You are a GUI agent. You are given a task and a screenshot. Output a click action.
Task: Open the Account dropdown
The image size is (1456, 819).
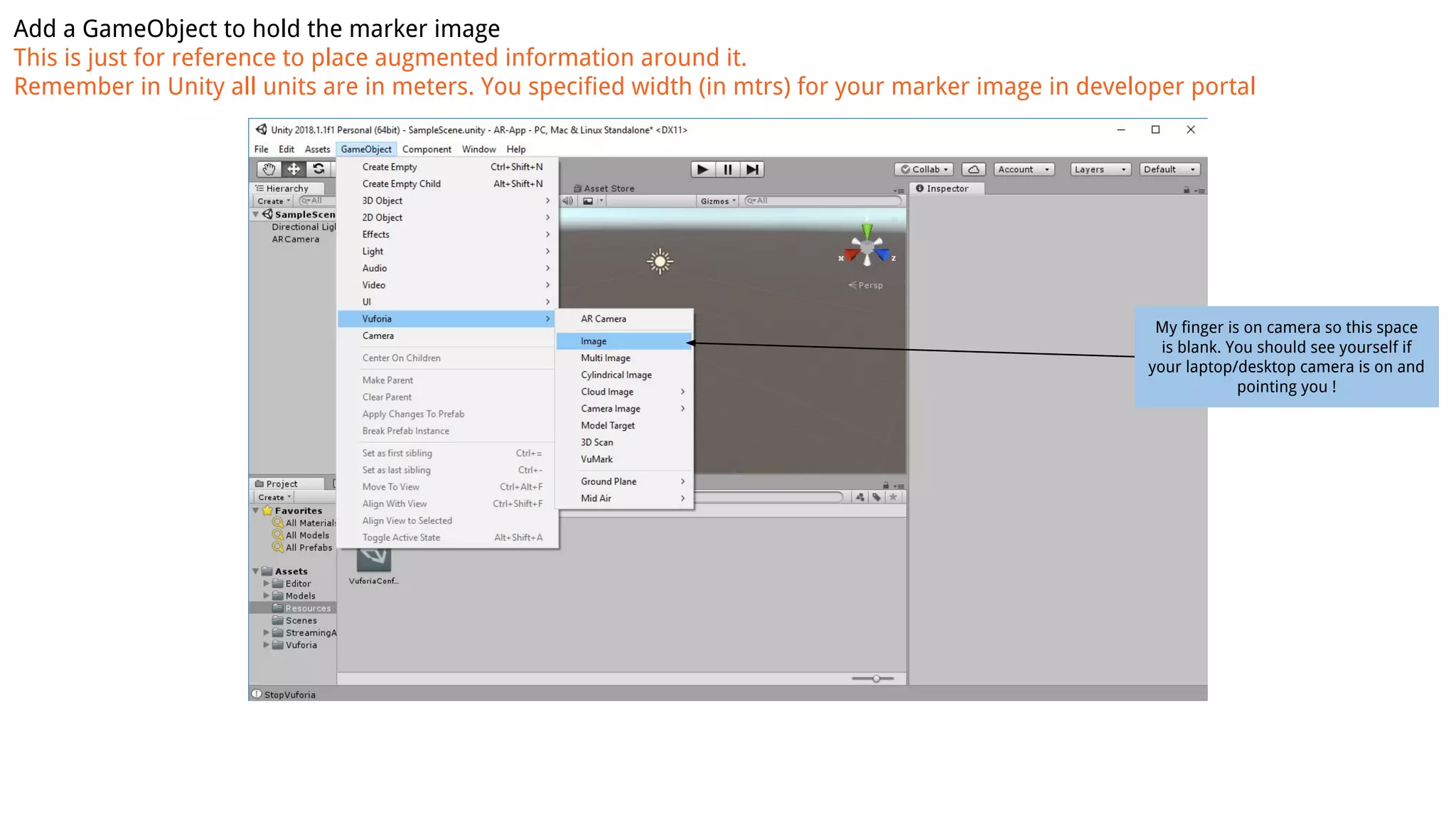[x=1024, y=169]
